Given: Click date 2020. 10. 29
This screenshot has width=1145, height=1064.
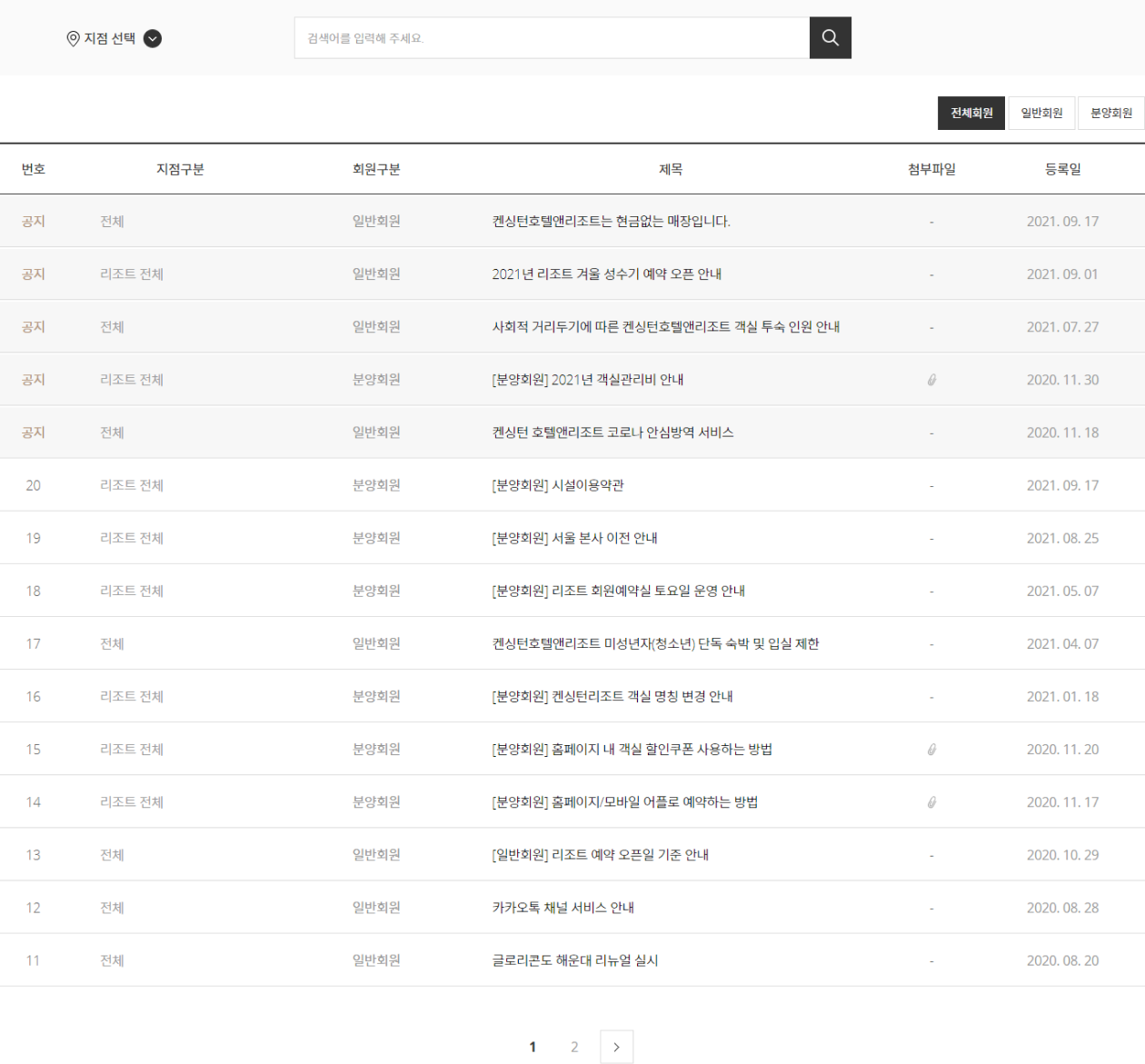Looking at the screenshot, I should (x=1062, y=854).
